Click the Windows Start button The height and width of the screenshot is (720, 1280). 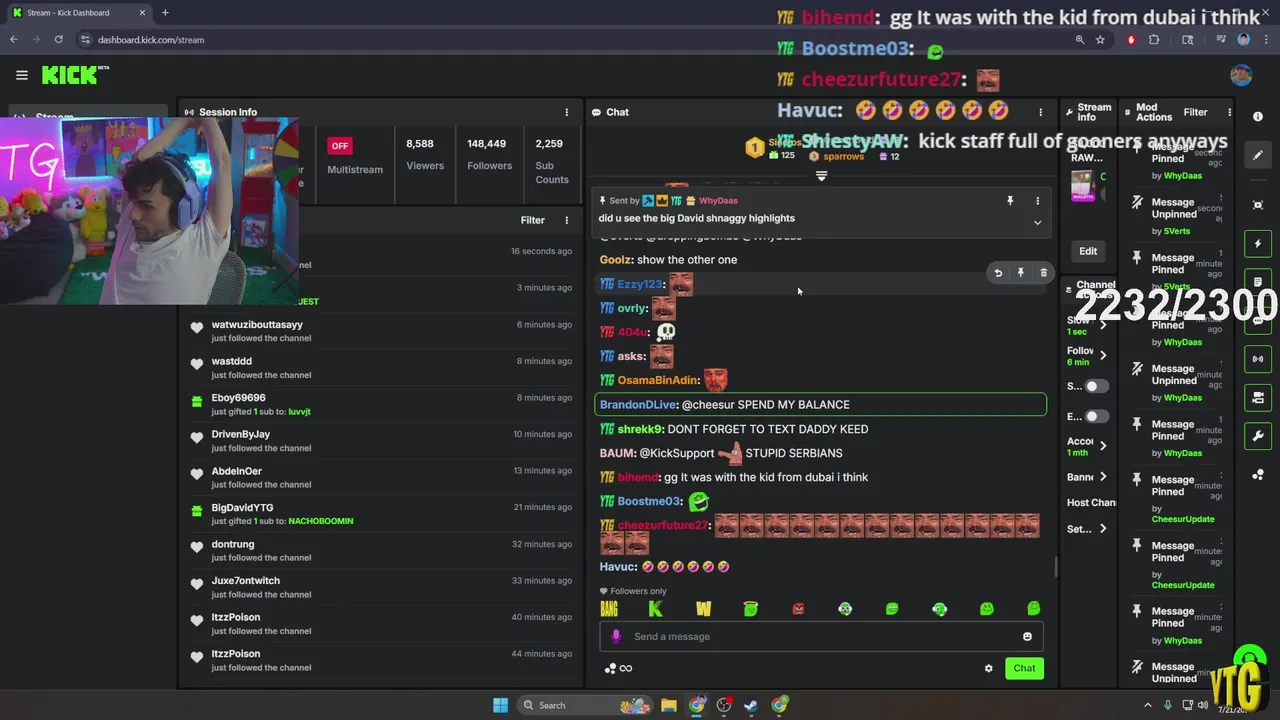pos(500,705)
